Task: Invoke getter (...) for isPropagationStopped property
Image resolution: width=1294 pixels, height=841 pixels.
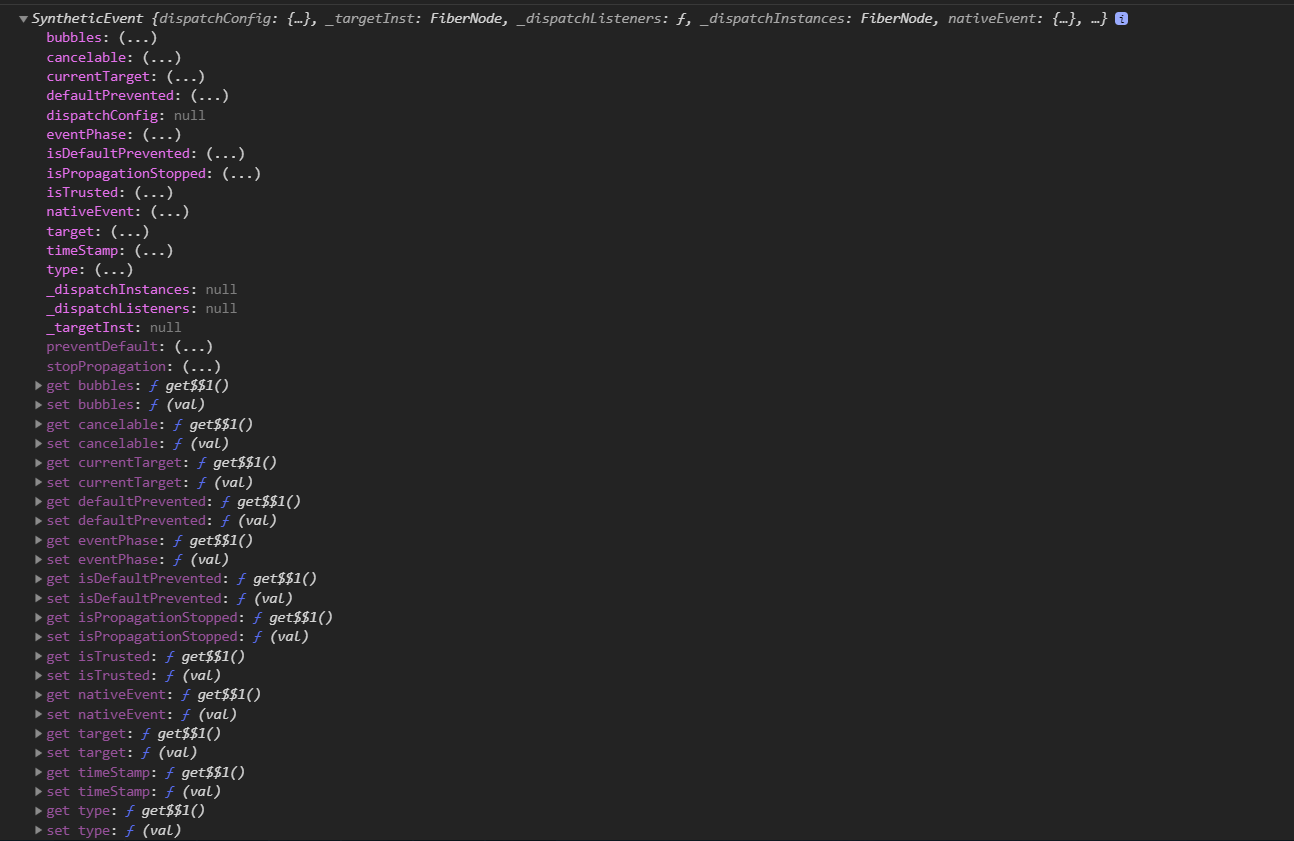Action: 241,173
